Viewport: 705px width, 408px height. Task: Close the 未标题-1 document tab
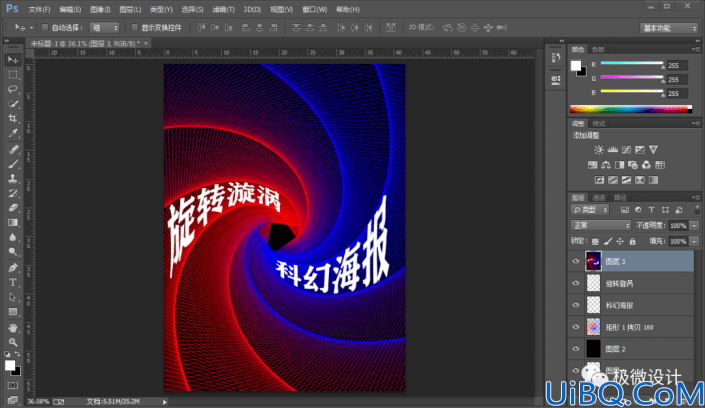pos(146,43)
